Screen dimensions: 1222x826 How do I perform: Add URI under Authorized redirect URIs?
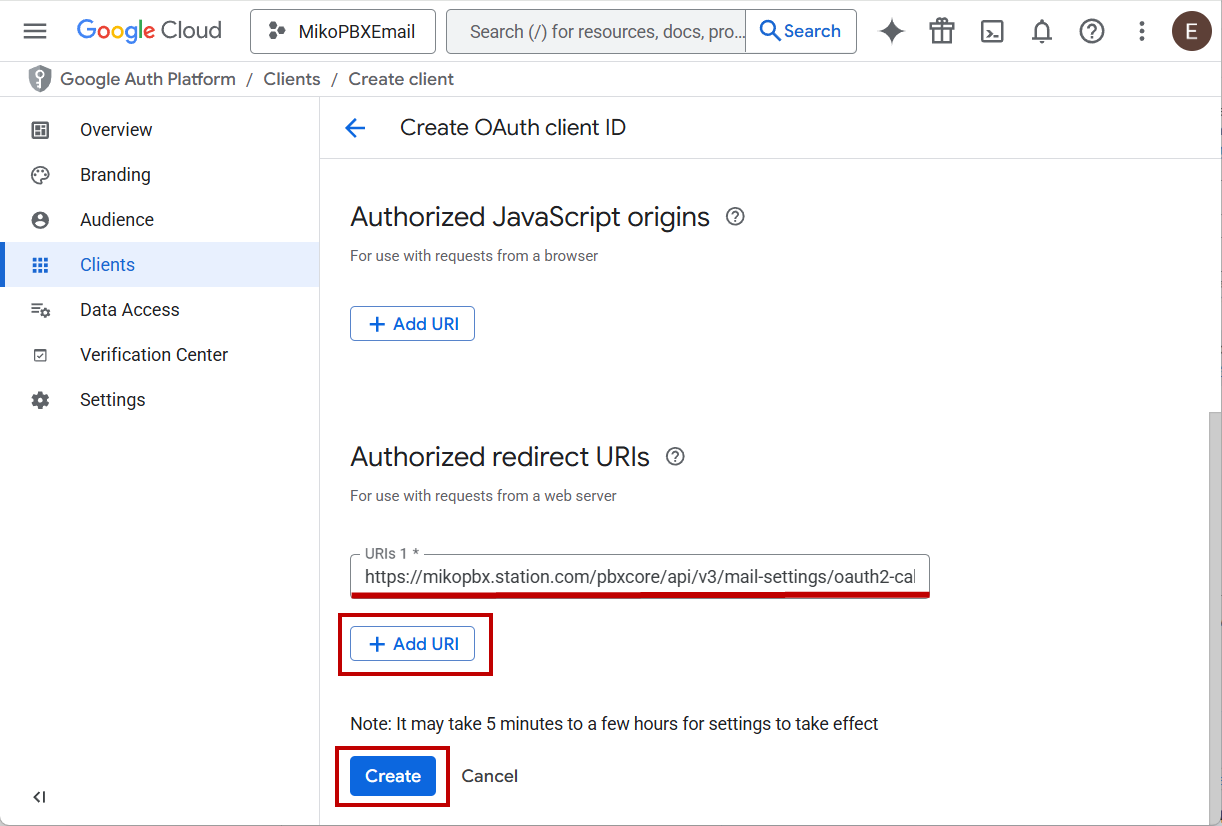(x=412, y=644)
